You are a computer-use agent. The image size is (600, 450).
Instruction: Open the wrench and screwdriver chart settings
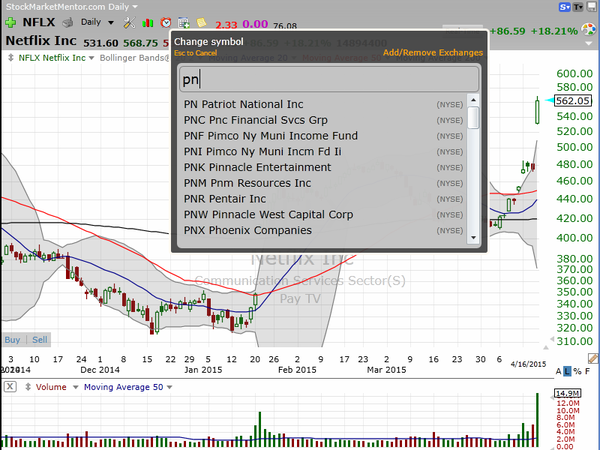pos(129,23)
